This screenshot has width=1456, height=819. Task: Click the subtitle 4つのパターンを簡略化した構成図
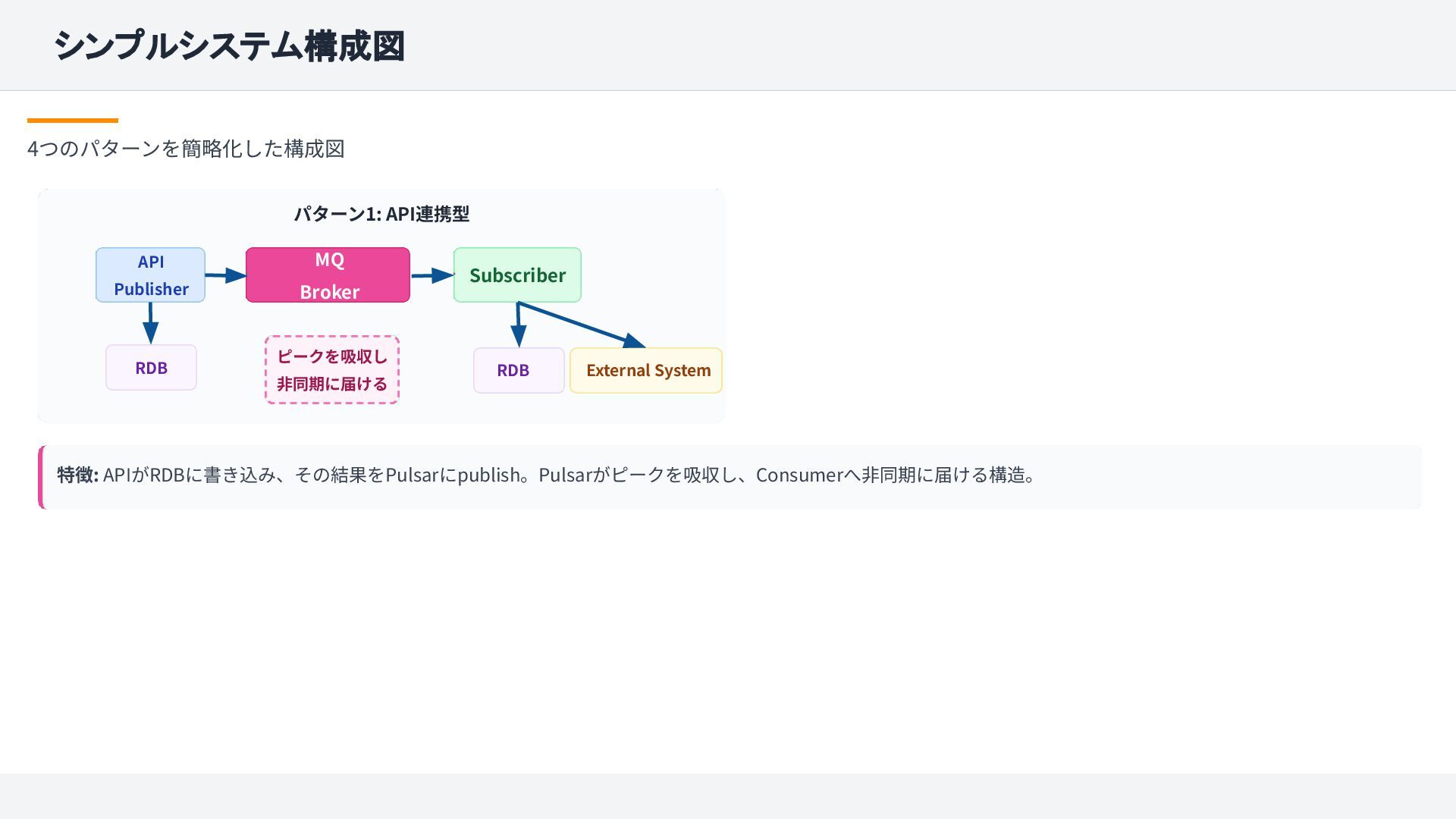tap(186, 149)
